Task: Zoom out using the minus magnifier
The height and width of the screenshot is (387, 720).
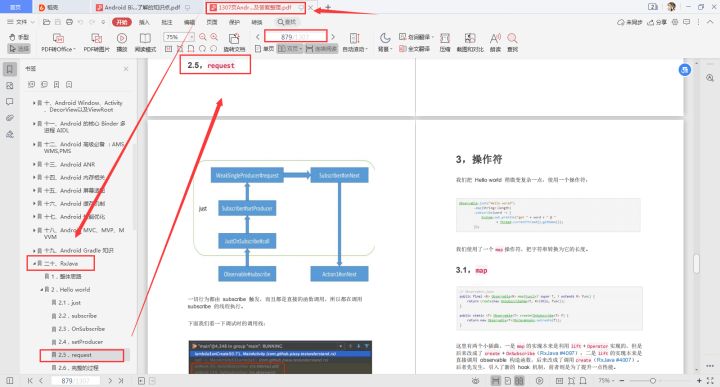Action: click(202, 37)
